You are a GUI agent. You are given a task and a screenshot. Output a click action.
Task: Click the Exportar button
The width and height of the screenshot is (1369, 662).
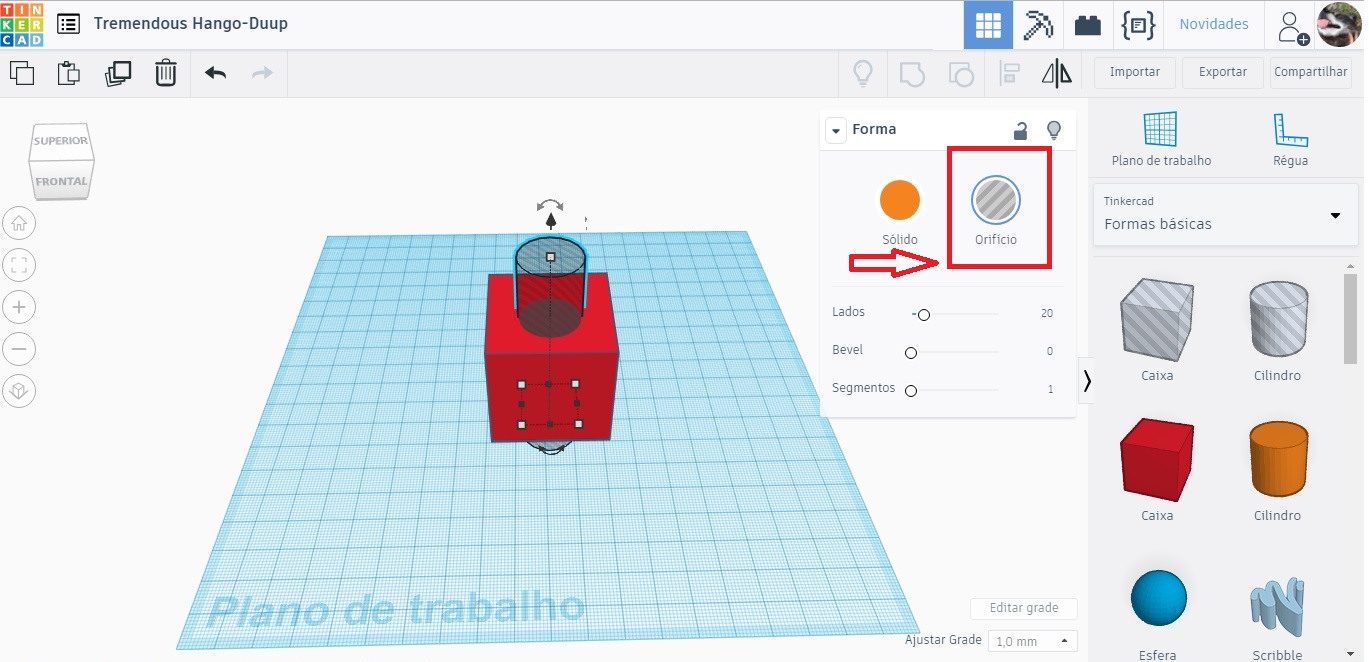[1222, 72]
